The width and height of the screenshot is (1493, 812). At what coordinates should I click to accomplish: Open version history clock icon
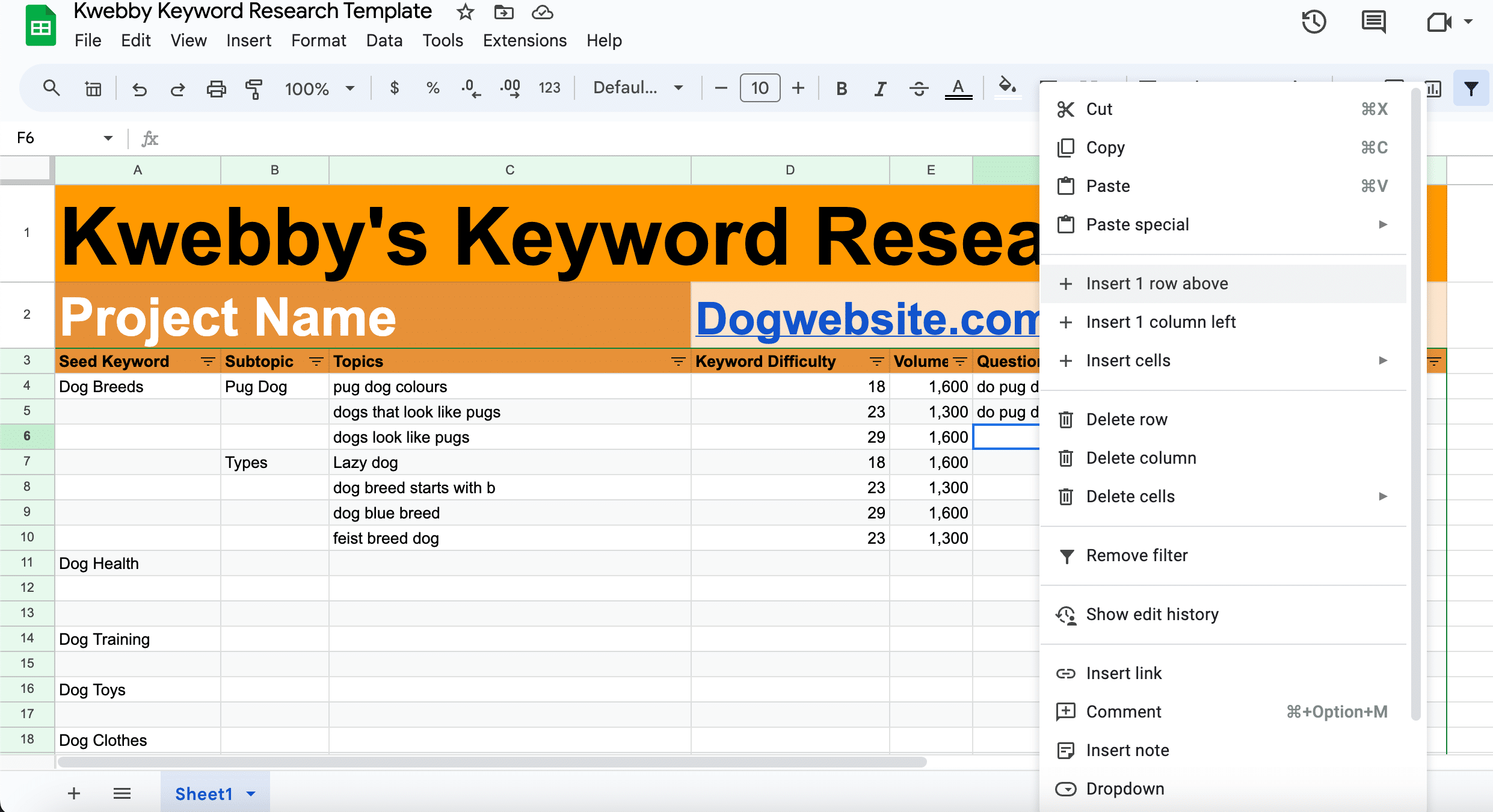(x=1314, y=22)
